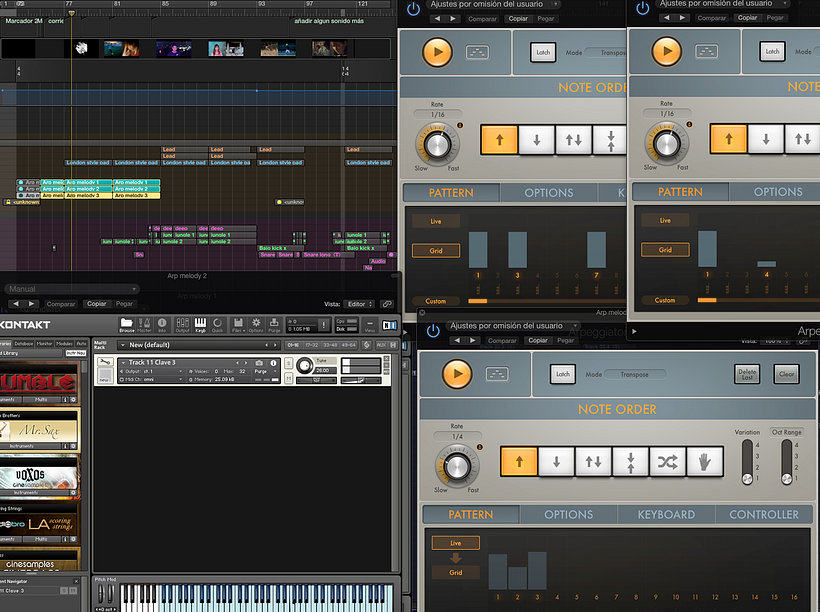Image resolution: width=820 pixels, height=612 pixels.
Task: Select Live mode in rate 1/4 Arpeggiator
Action: (455, 543)
